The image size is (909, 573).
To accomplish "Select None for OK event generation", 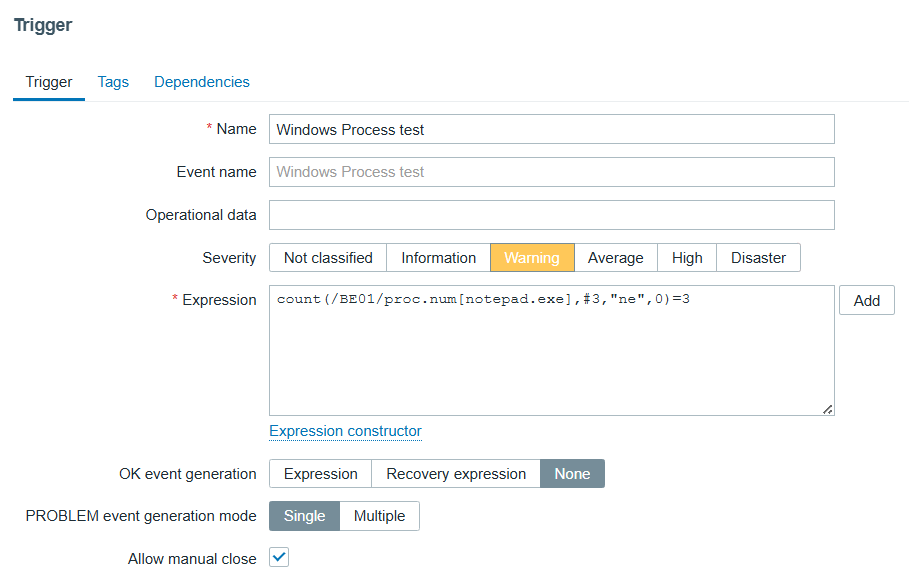I will 572,474.
